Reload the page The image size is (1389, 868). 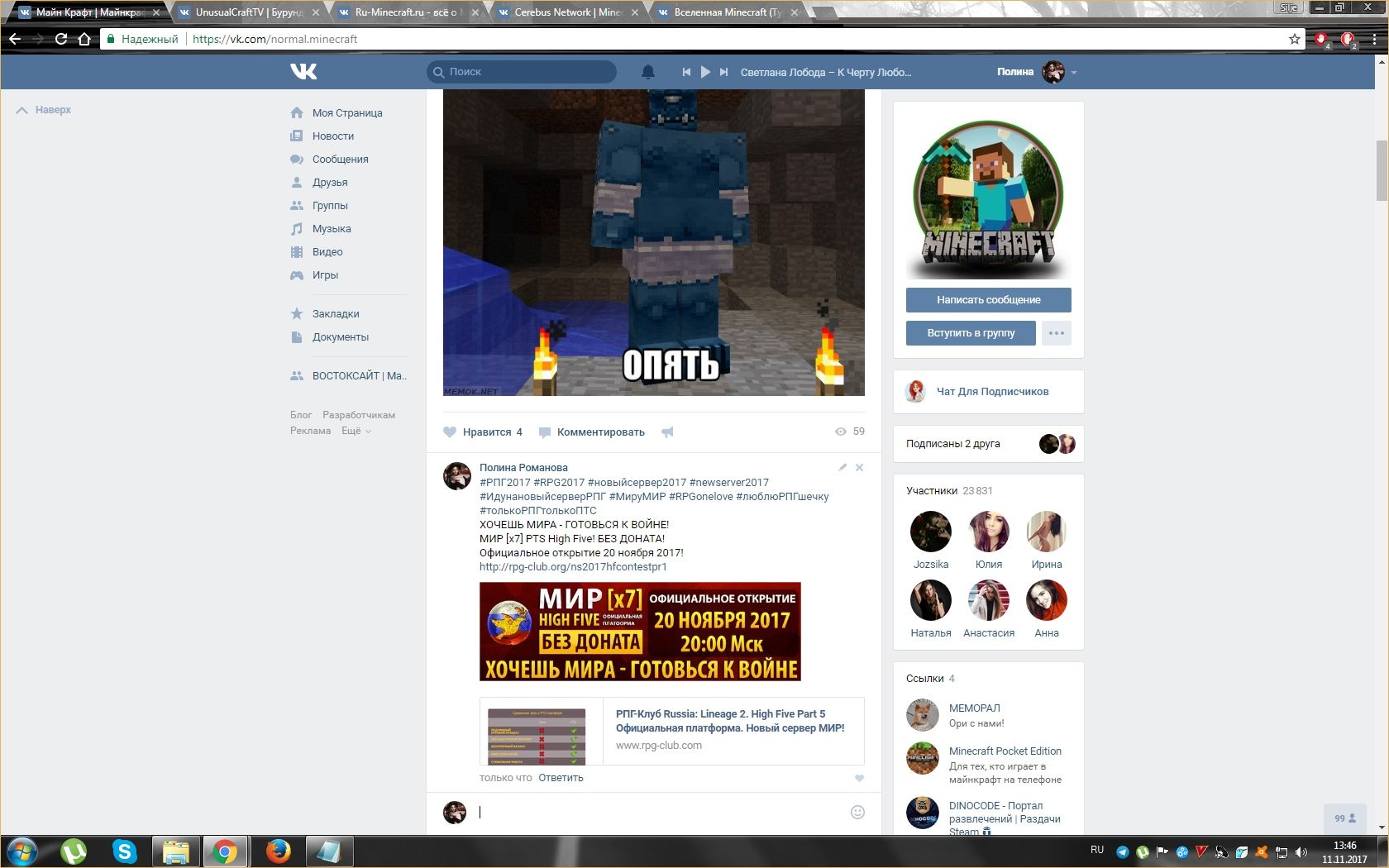[x=60, y=39]
